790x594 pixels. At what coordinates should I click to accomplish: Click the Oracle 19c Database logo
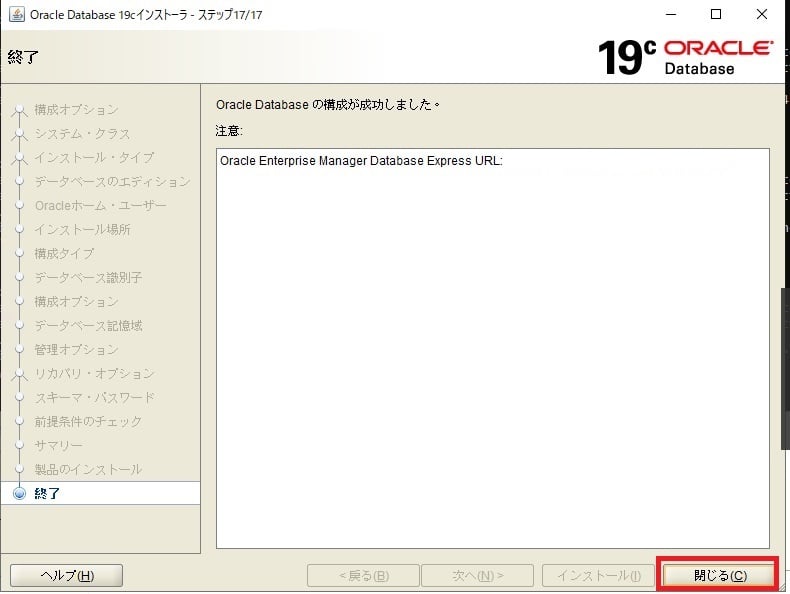click(685, 57)
